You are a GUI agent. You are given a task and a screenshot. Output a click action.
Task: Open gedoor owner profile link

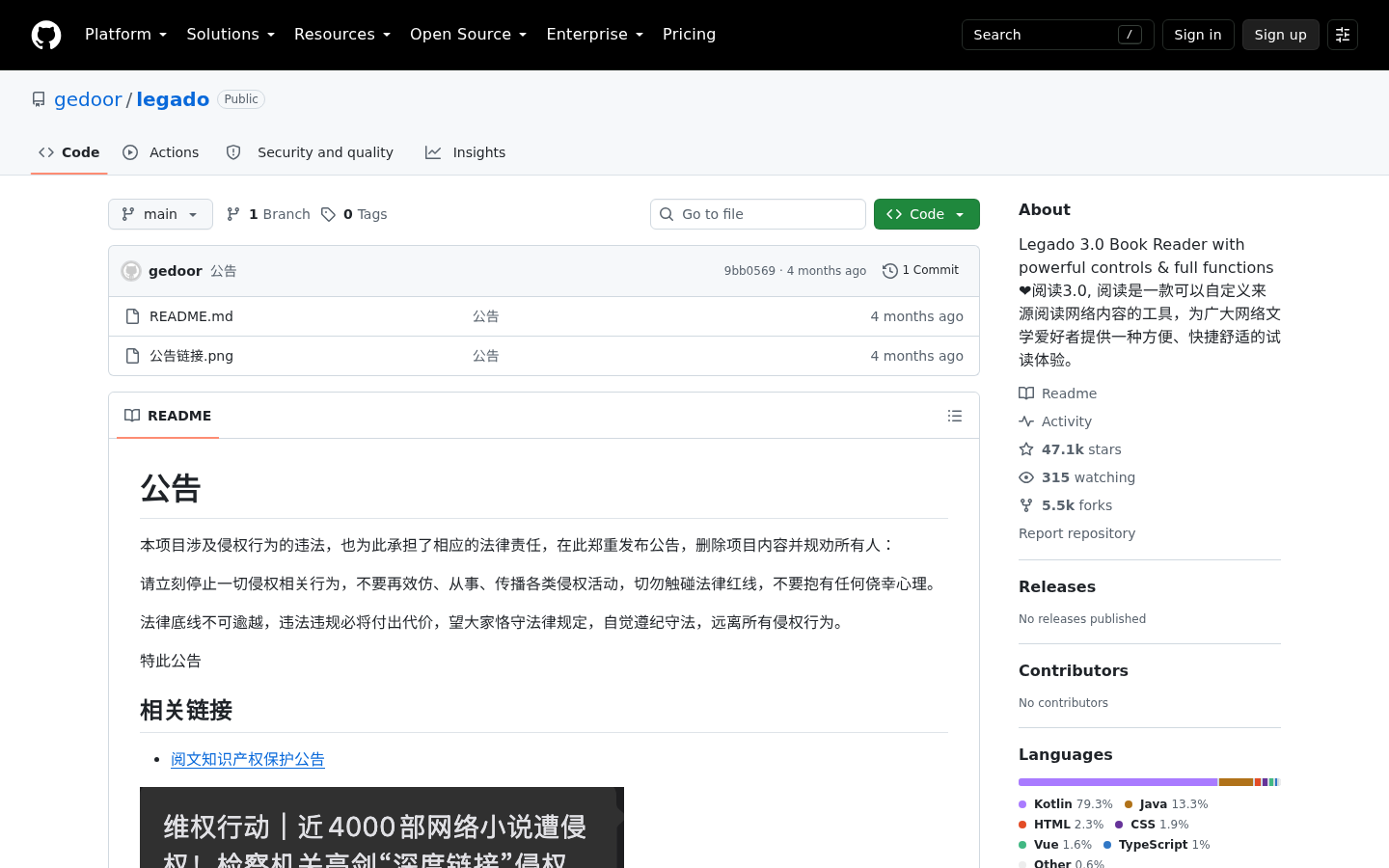click(88, 99)
